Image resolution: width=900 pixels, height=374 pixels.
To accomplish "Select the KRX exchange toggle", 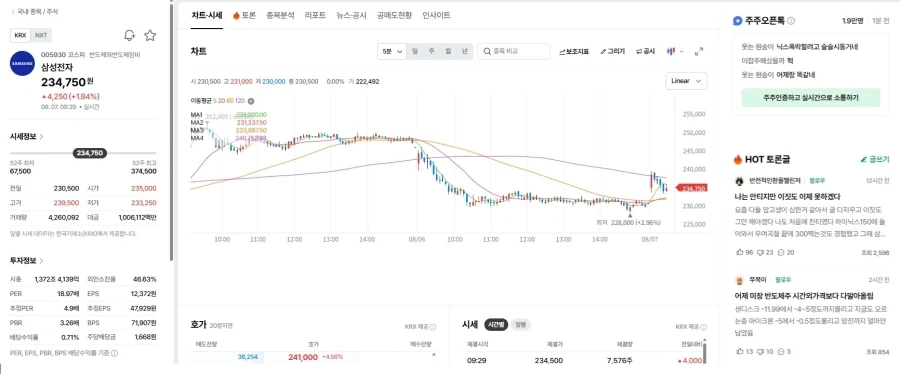I will 21,35.
